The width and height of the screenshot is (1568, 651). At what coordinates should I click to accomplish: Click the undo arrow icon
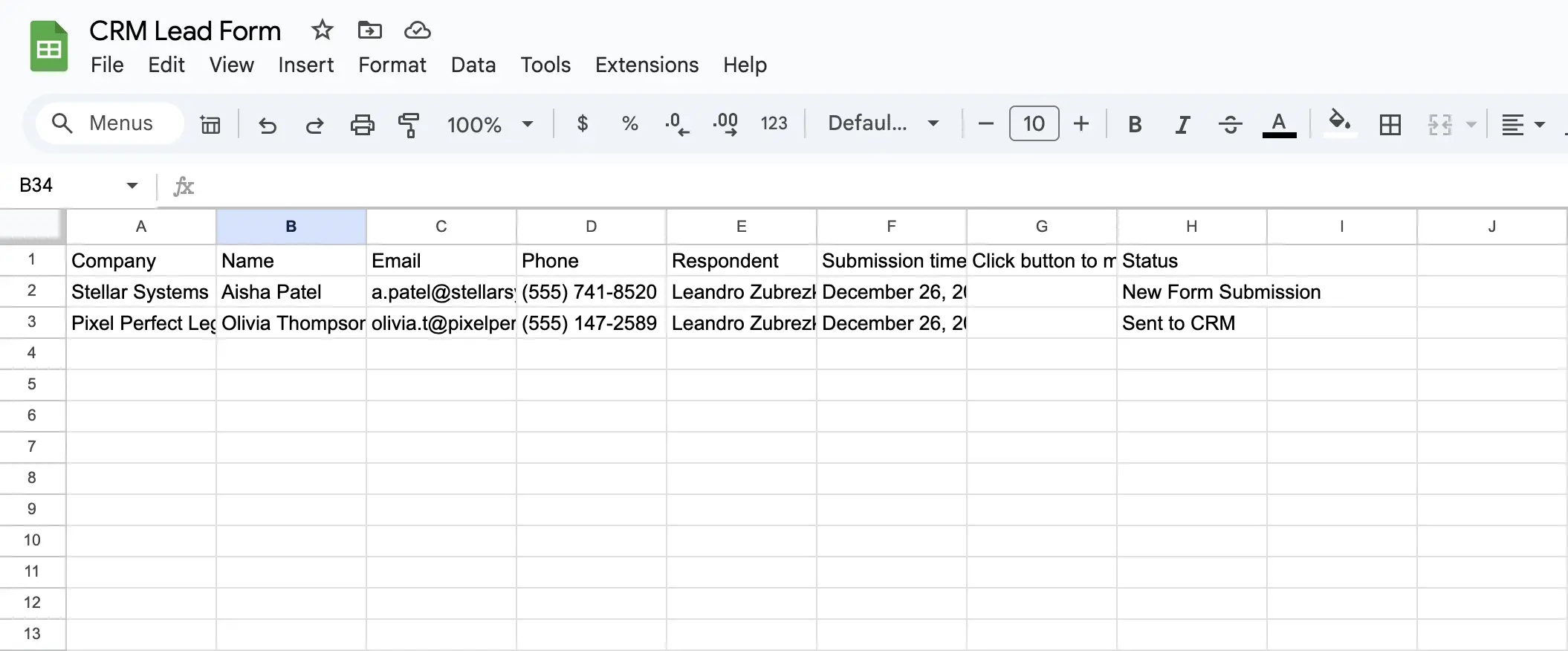point(268,125)
